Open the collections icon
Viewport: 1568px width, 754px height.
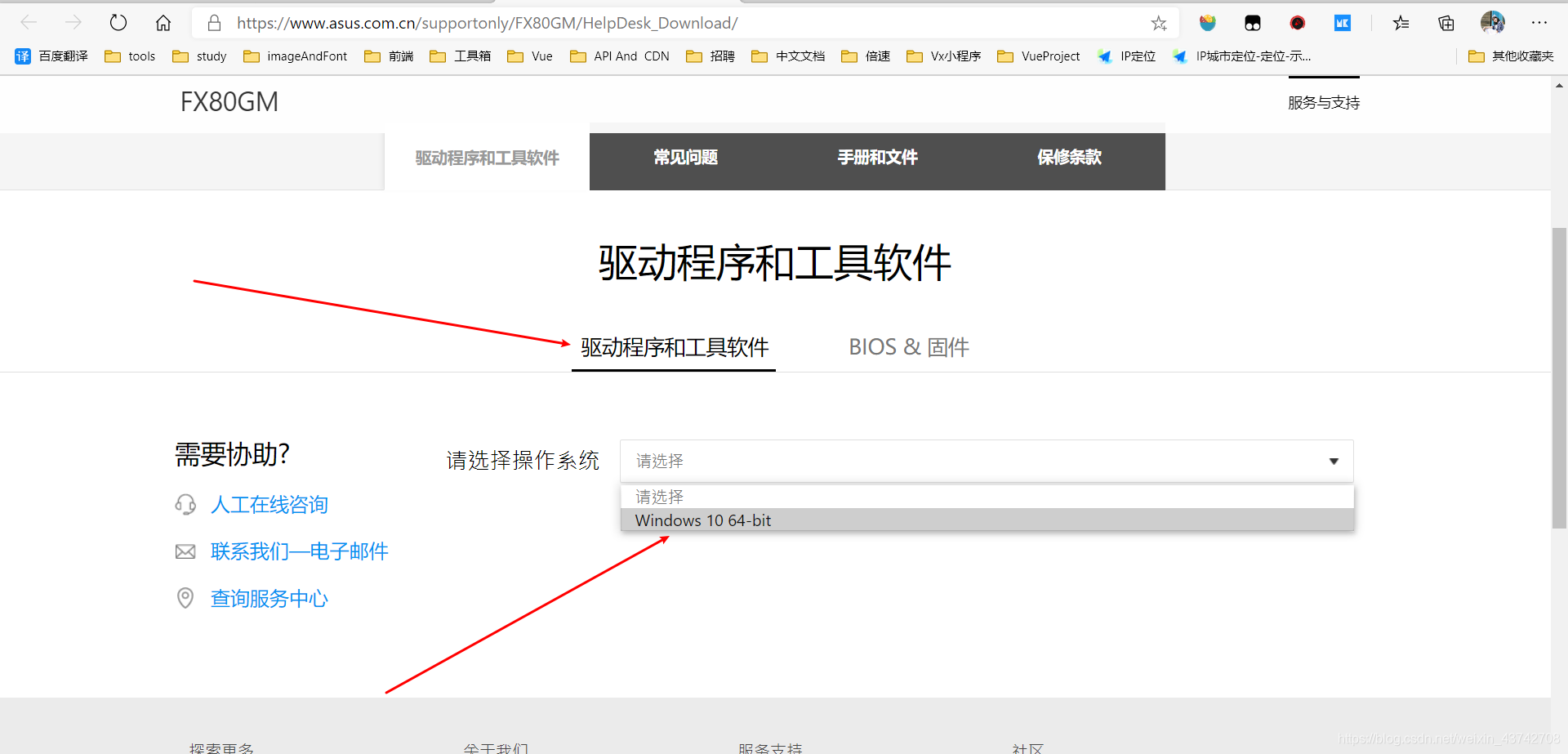(1446, 23)
